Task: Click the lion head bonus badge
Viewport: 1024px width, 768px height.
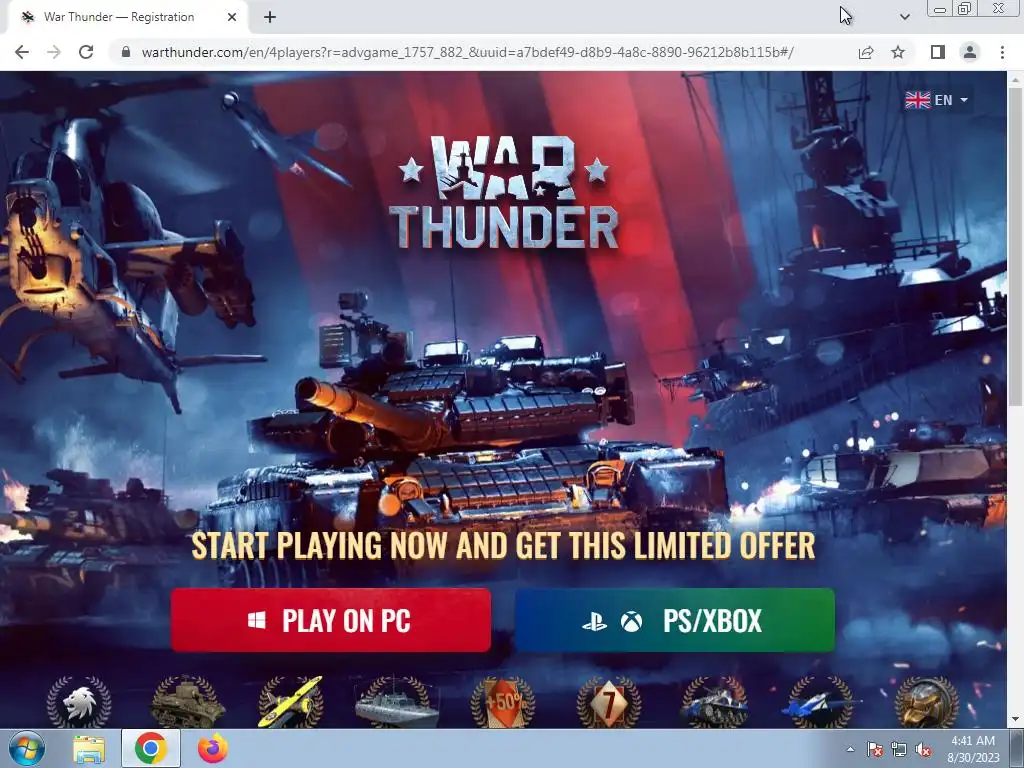Action: pyautogui.click(x=79, y=702)
